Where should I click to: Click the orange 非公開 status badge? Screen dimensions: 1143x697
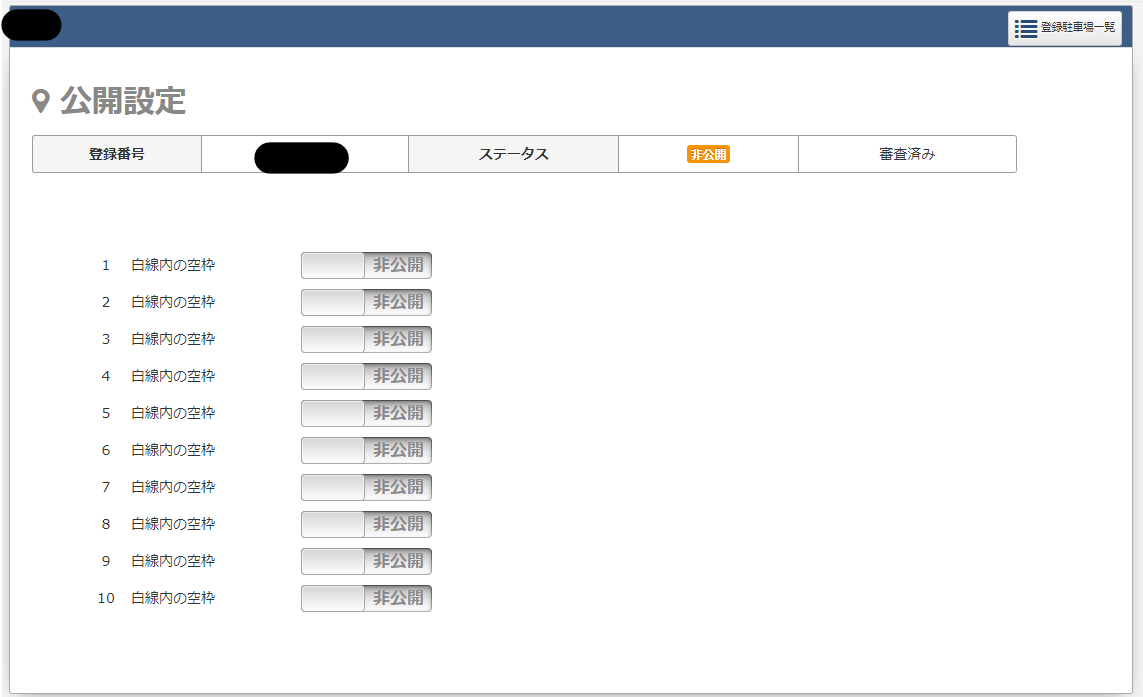[708, 155]
